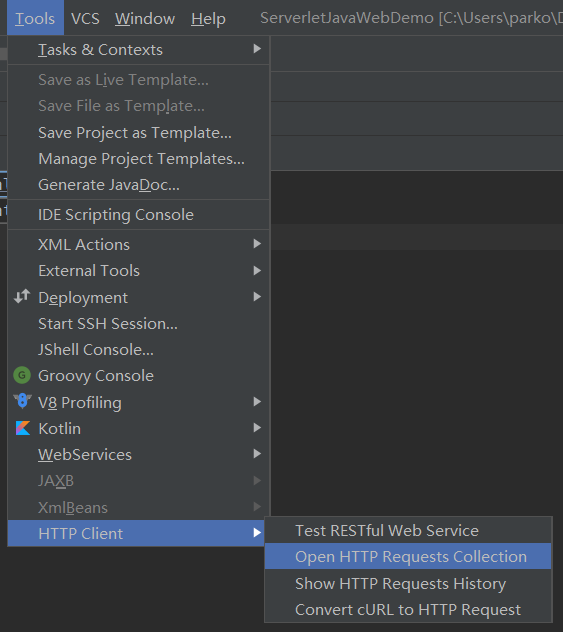Open the Window menu

145,19
